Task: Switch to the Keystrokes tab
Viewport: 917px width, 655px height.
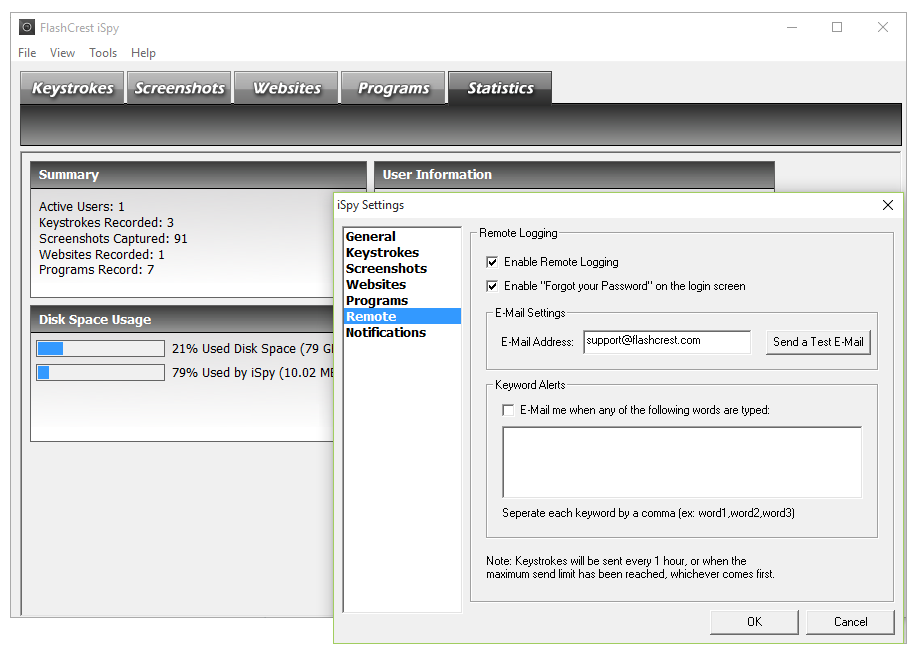Action: 73,88
